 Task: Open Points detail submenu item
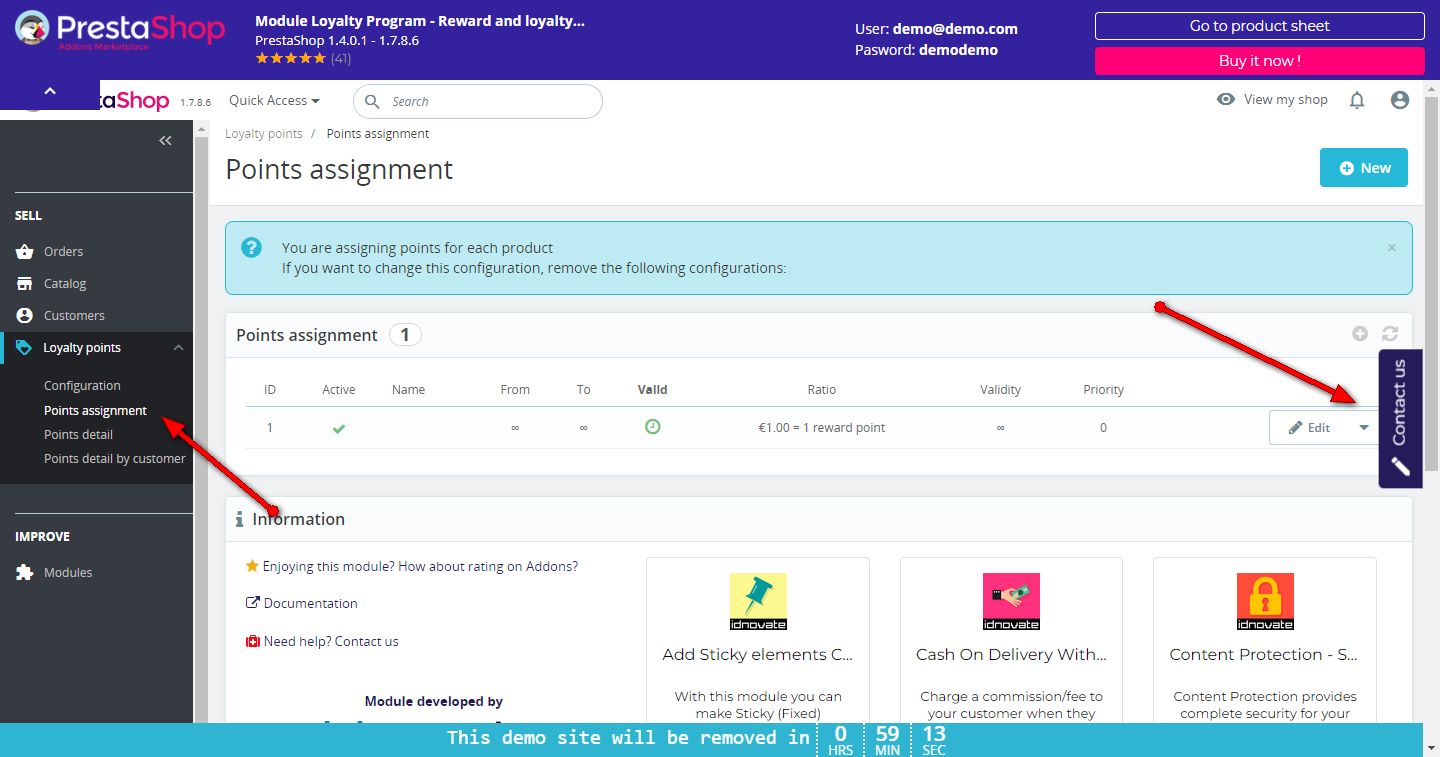pos(78,435)
